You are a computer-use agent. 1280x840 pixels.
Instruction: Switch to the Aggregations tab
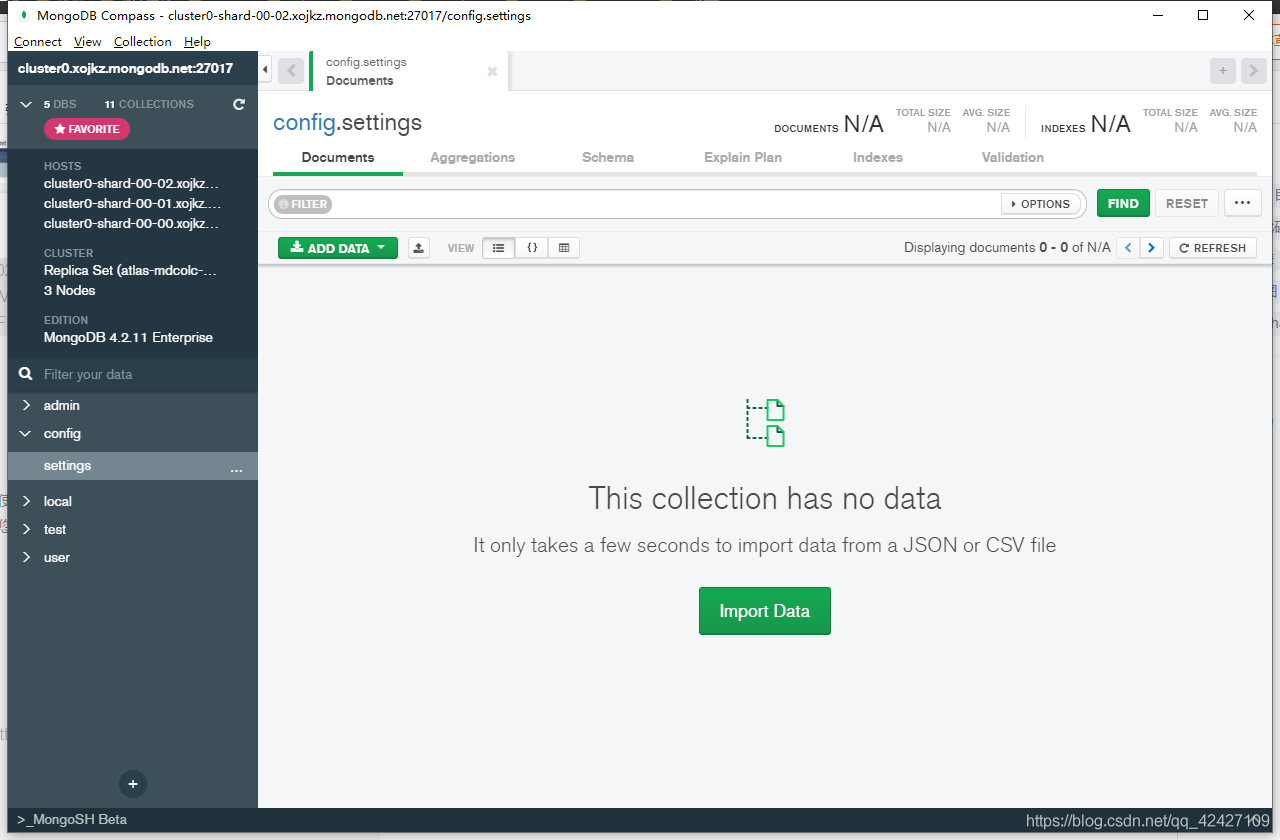click(473, 157)
